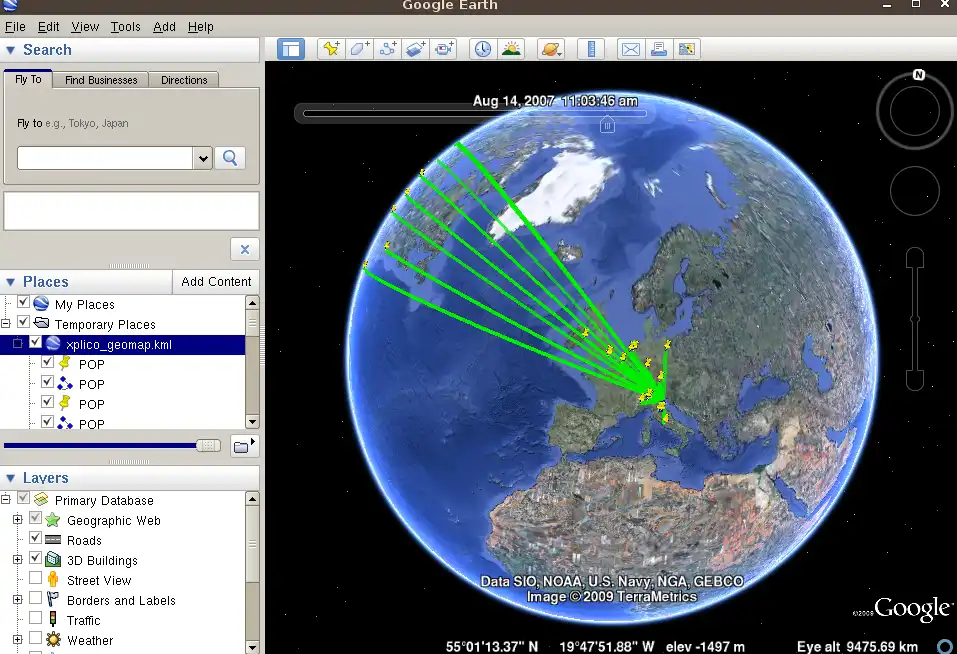Click the time slider handle
Viewport: 957px width, 654px height.
click(607, 125)
